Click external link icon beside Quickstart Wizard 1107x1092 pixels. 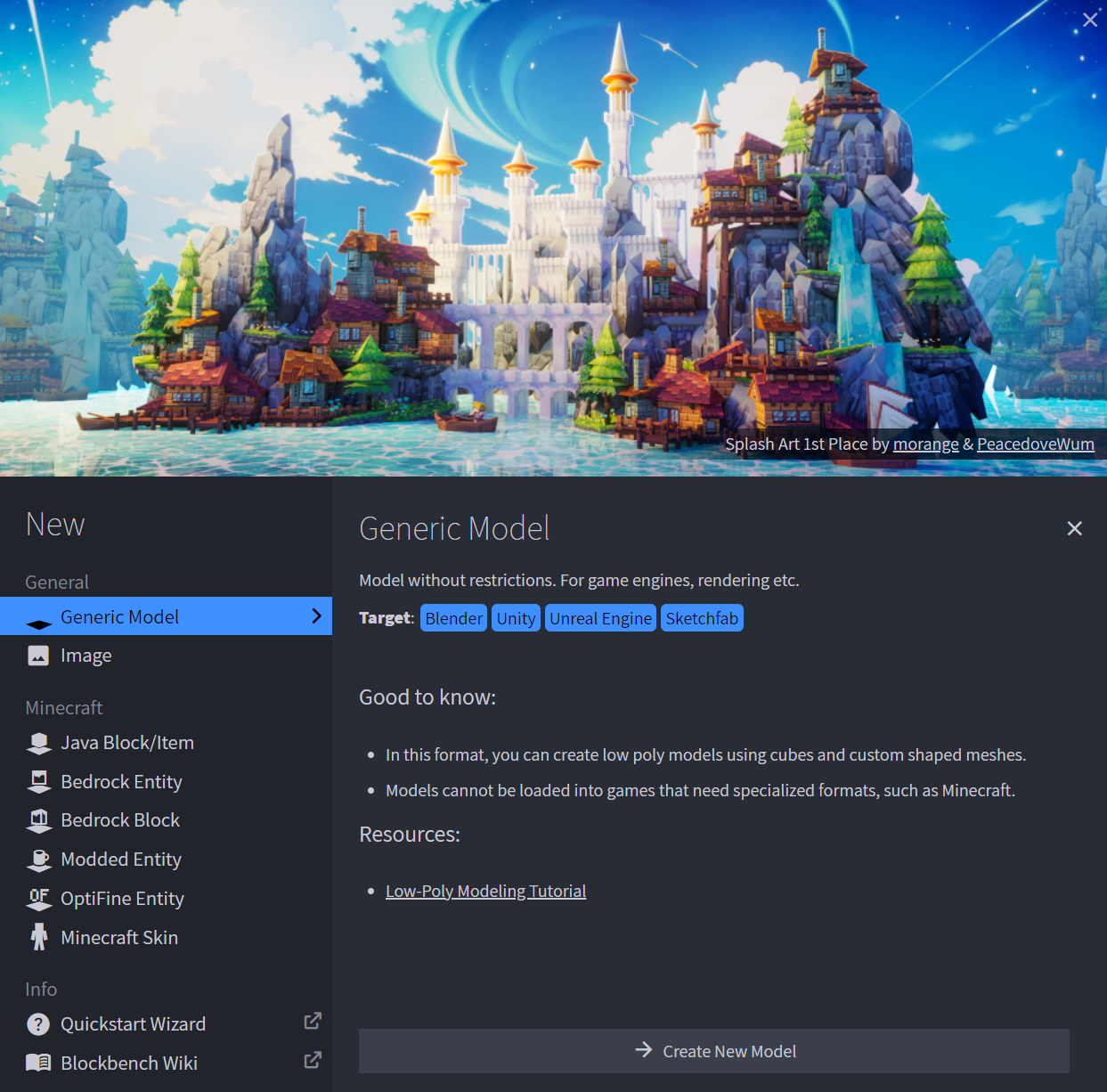313,1021
